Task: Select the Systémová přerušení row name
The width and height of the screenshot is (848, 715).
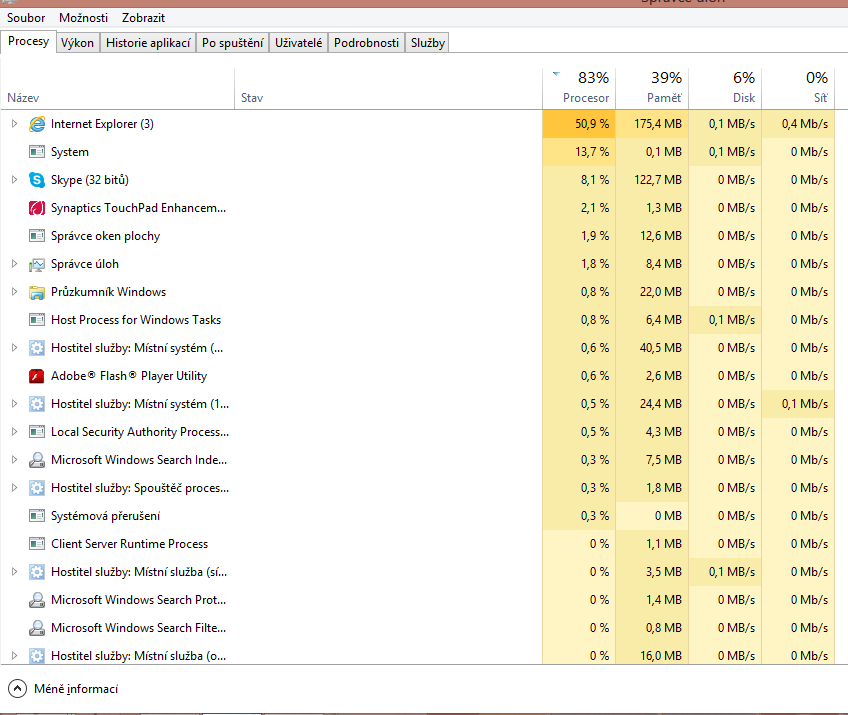Action: coord(105,516)
